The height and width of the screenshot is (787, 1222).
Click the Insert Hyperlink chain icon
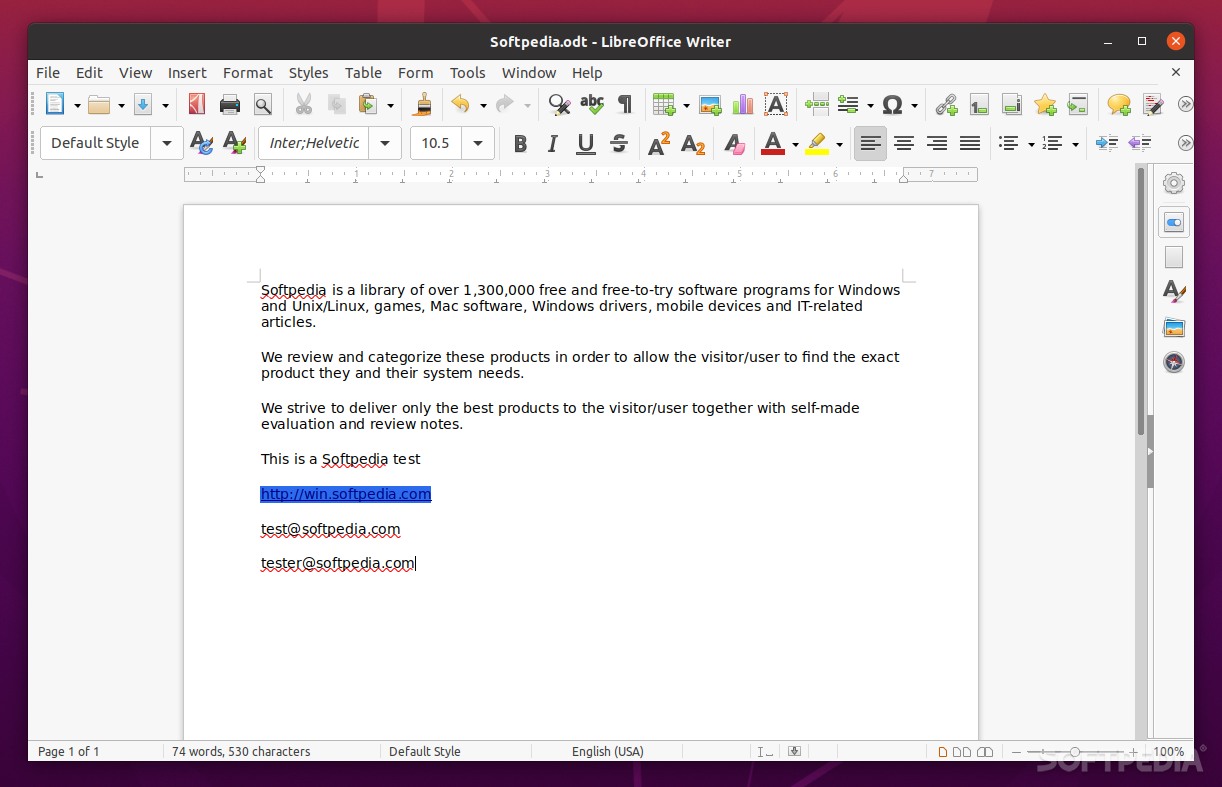pyautogui.click(x=946, y=104)
